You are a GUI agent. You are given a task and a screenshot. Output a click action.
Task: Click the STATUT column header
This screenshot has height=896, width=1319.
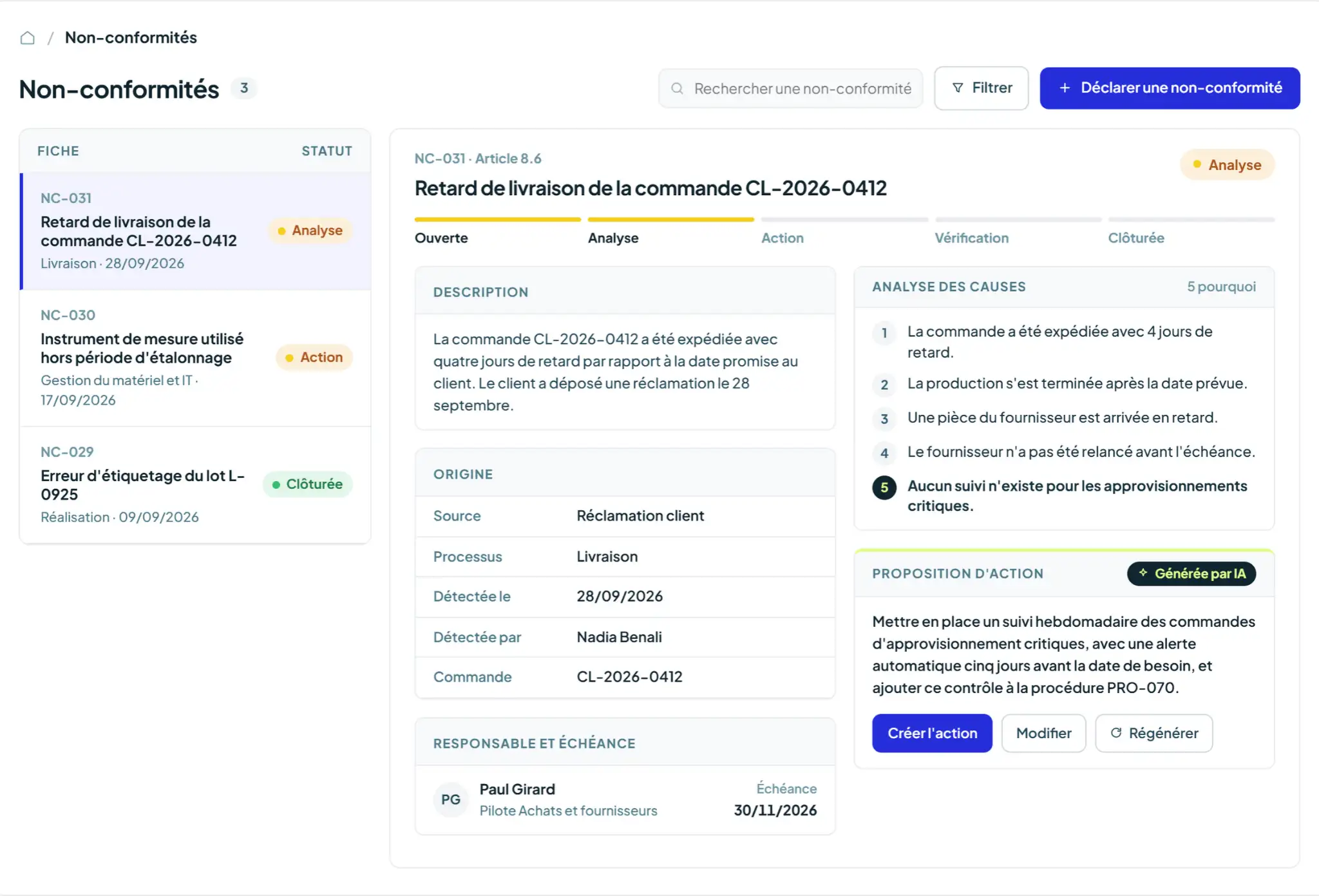point(327,151)
